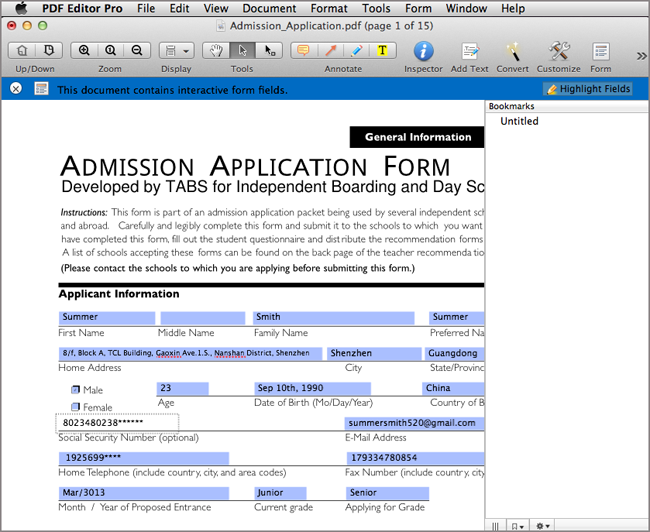Check the Female checkbox
Viewport: 650px width, 532px height.
[76, 407]
